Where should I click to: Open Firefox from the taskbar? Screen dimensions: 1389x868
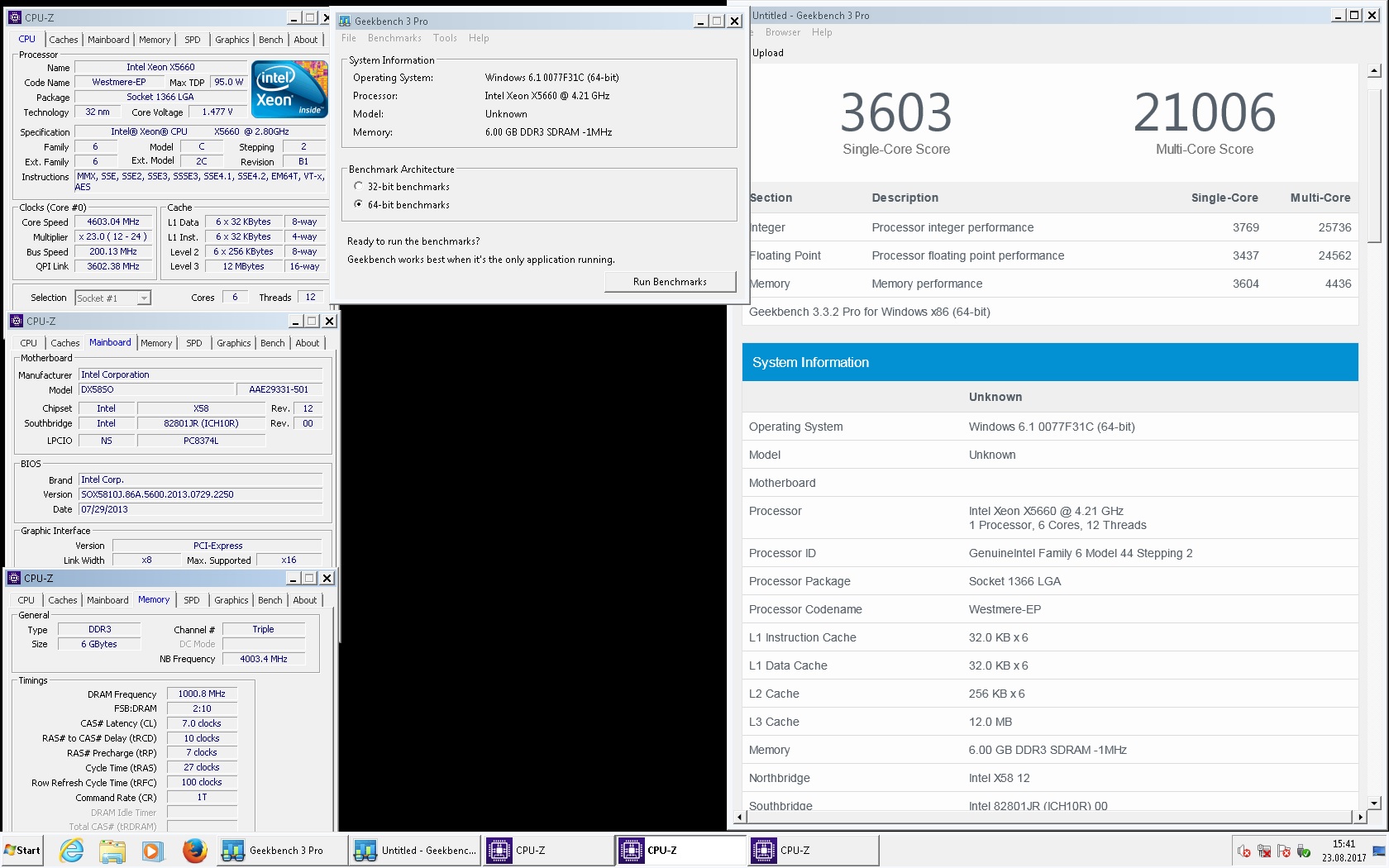click(194, 850)
